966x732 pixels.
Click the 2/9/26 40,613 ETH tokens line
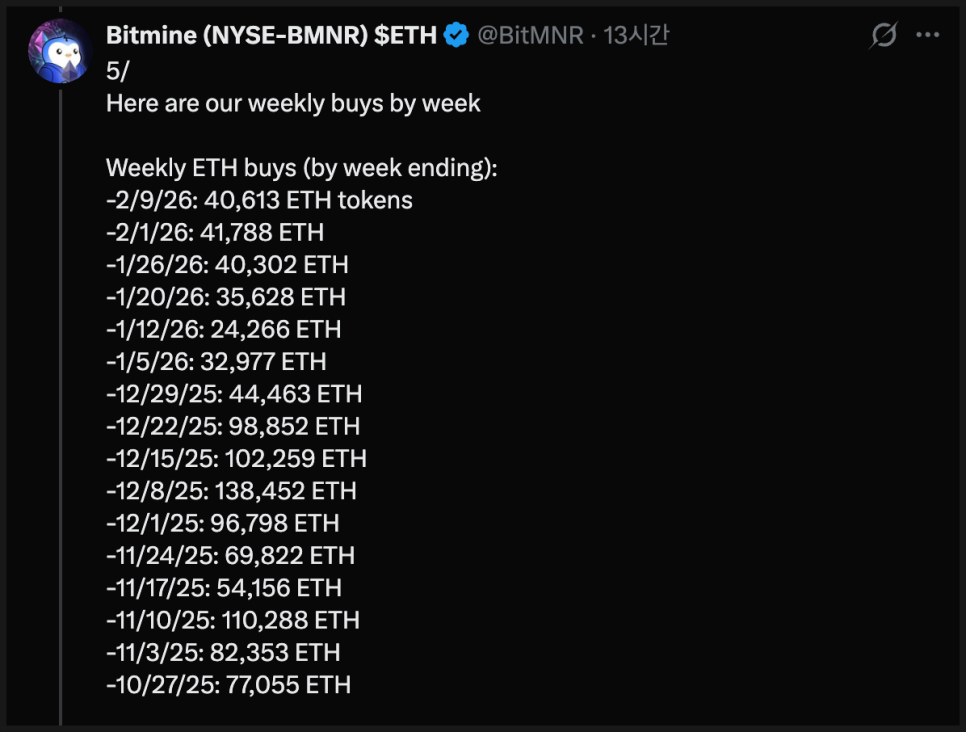coord(259,200)
